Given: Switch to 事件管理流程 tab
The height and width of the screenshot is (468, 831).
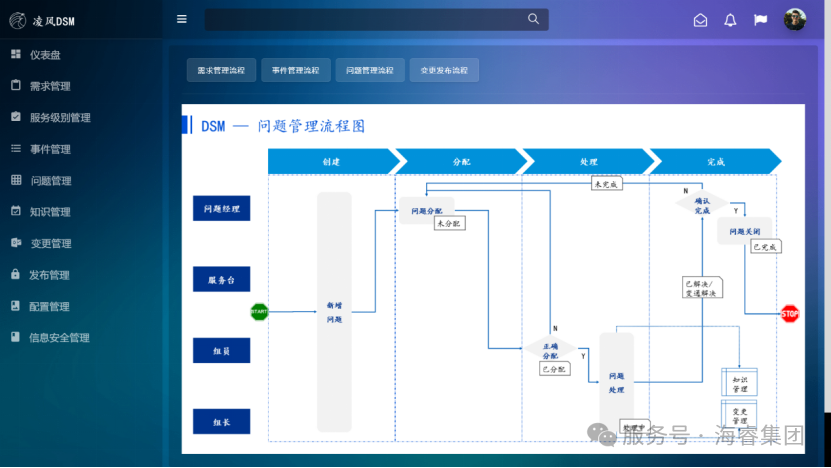Looking at the screenshot, I should tap(296, 70).
